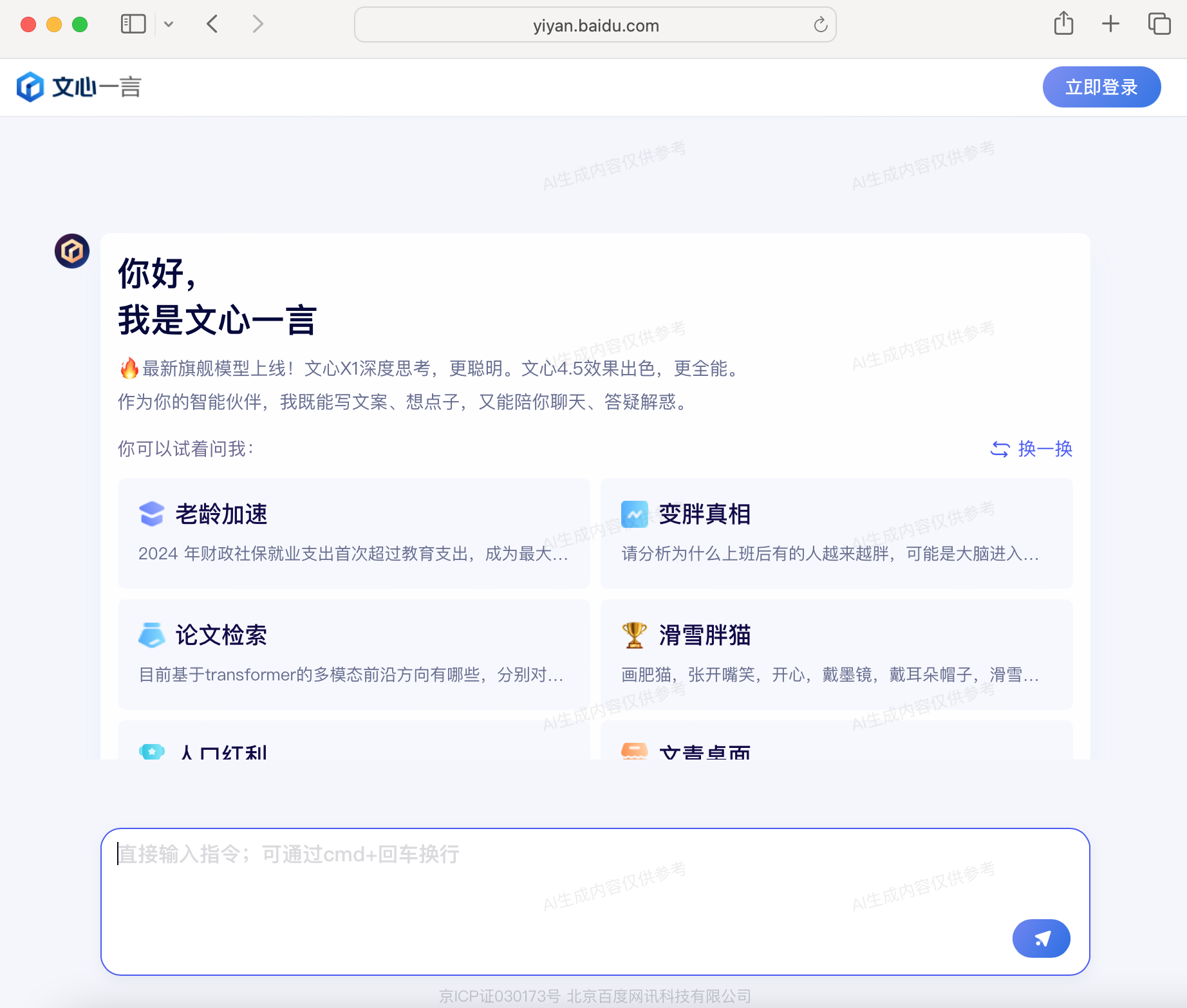Open the 老龄加速 suggestion card

coord(354,533)
